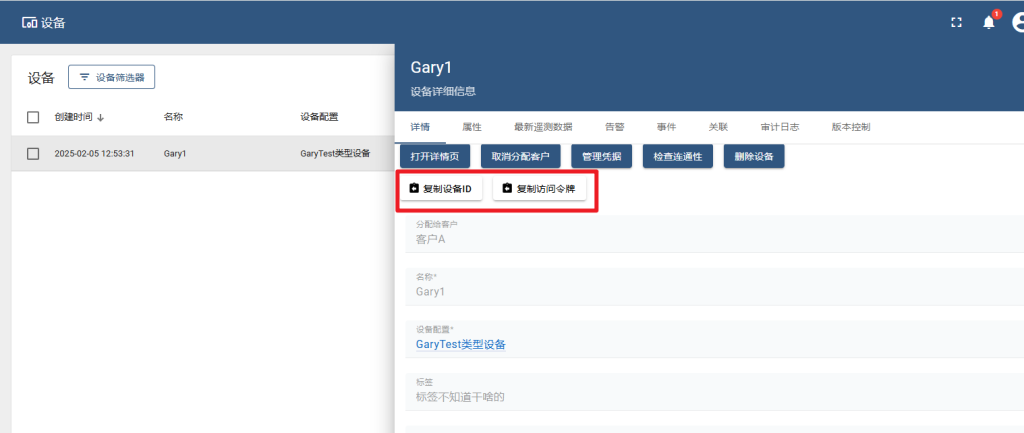Screen dimensions: 1024x433
Task: Open the GaryTest类型设备 profile link
Action: 460,344
